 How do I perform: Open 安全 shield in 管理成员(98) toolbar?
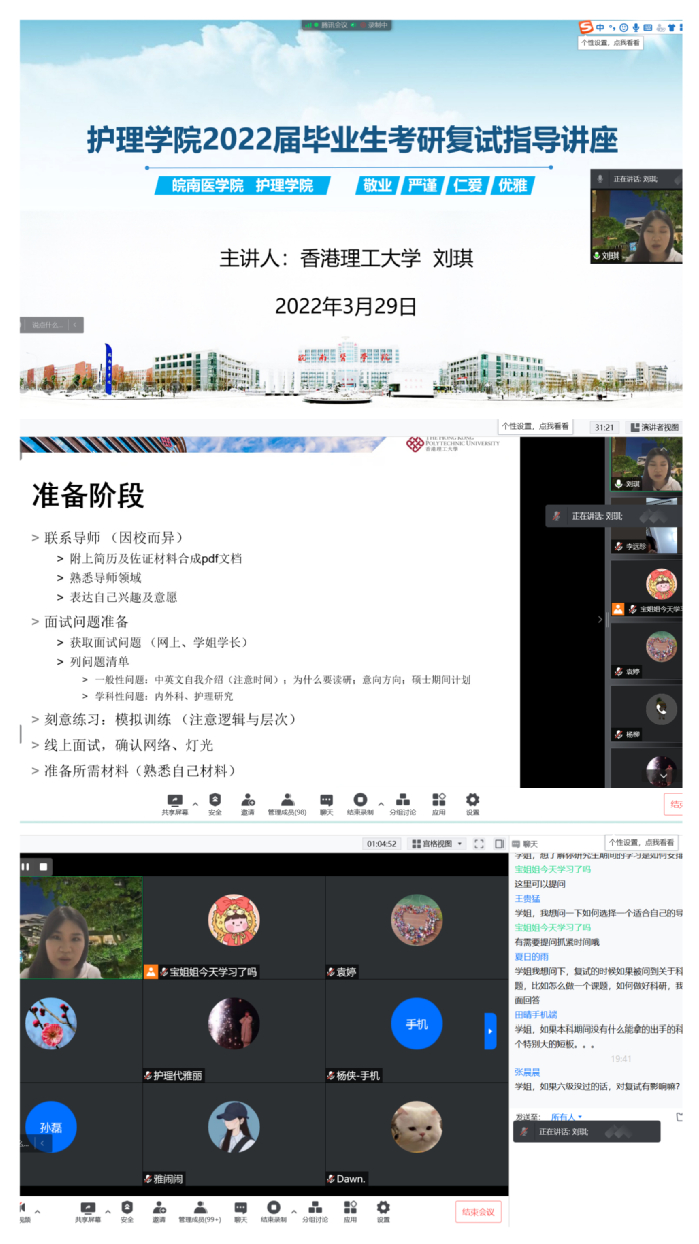click(215, 804)
